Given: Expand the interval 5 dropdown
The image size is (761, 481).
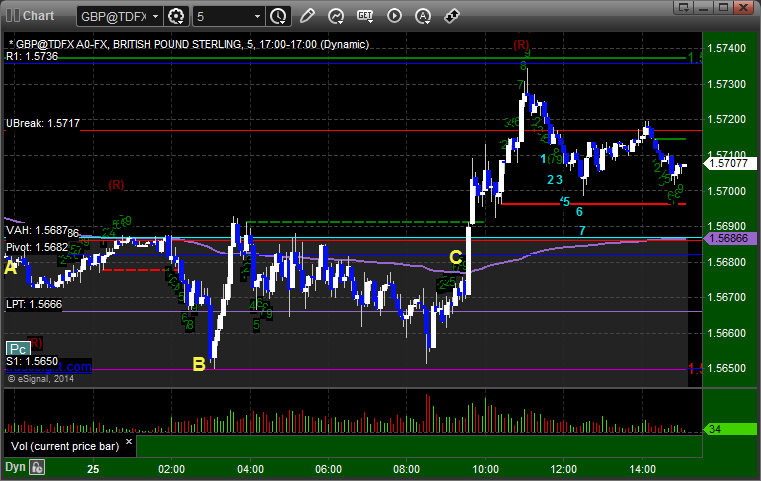Looking at the screenshot, I should coord(257,17).
